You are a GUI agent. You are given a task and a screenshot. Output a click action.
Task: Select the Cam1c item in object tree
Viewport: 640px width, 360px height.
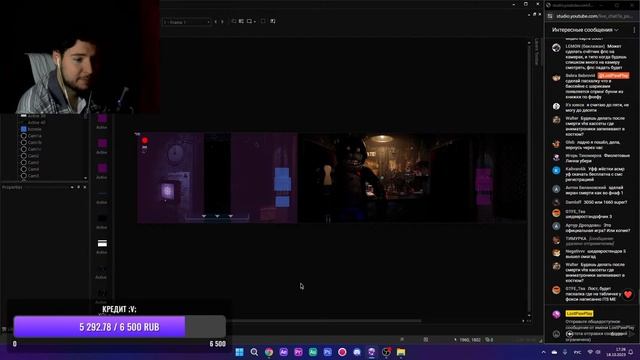[31, 149]
